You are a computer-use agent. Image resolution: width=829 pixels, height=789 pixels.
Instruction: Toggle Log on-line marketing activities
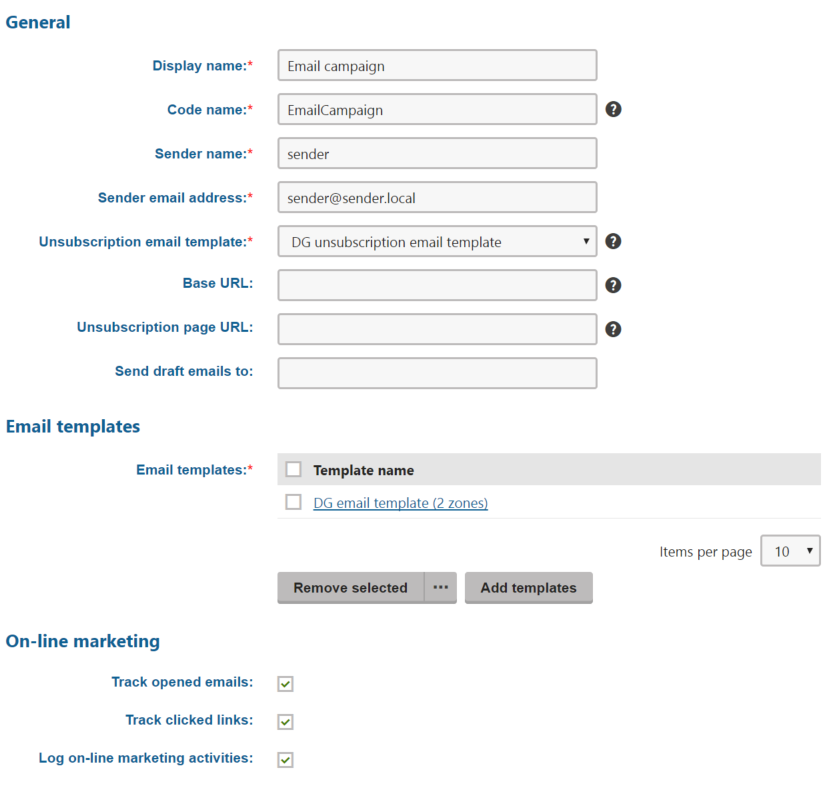[285, 759]
